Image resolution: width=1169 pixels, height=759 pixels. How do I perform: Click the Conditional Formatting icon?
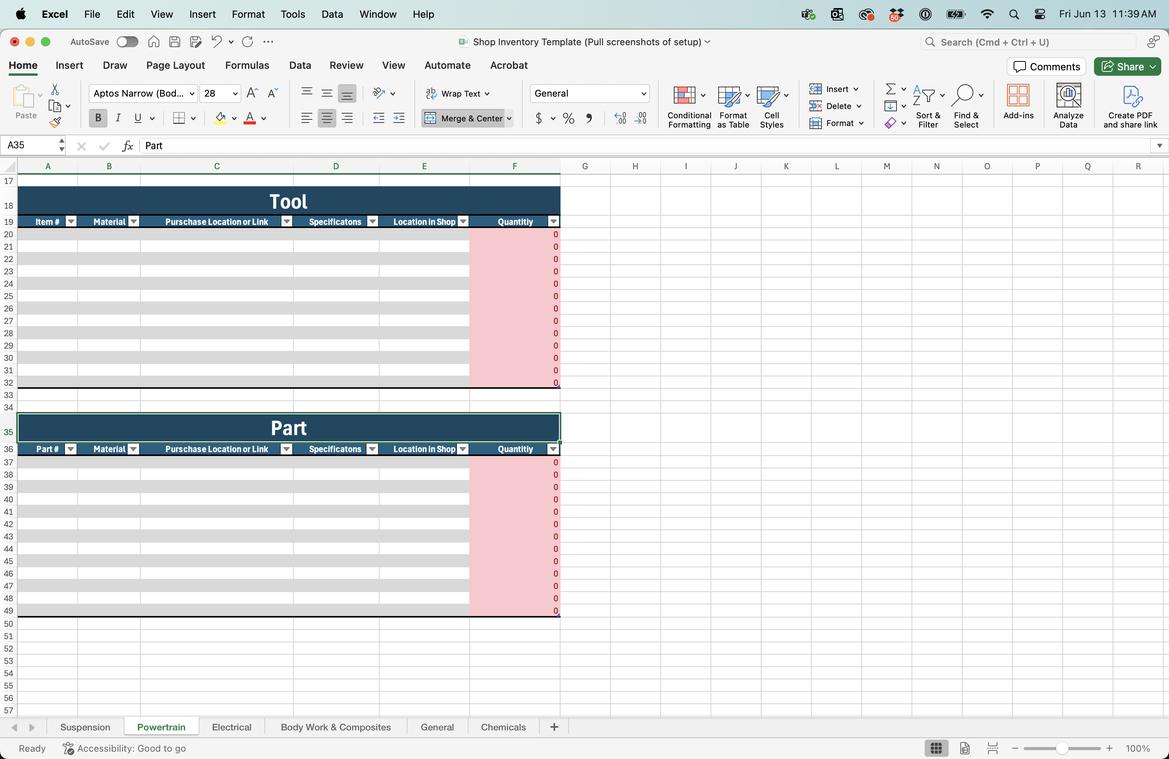(684, 97)
